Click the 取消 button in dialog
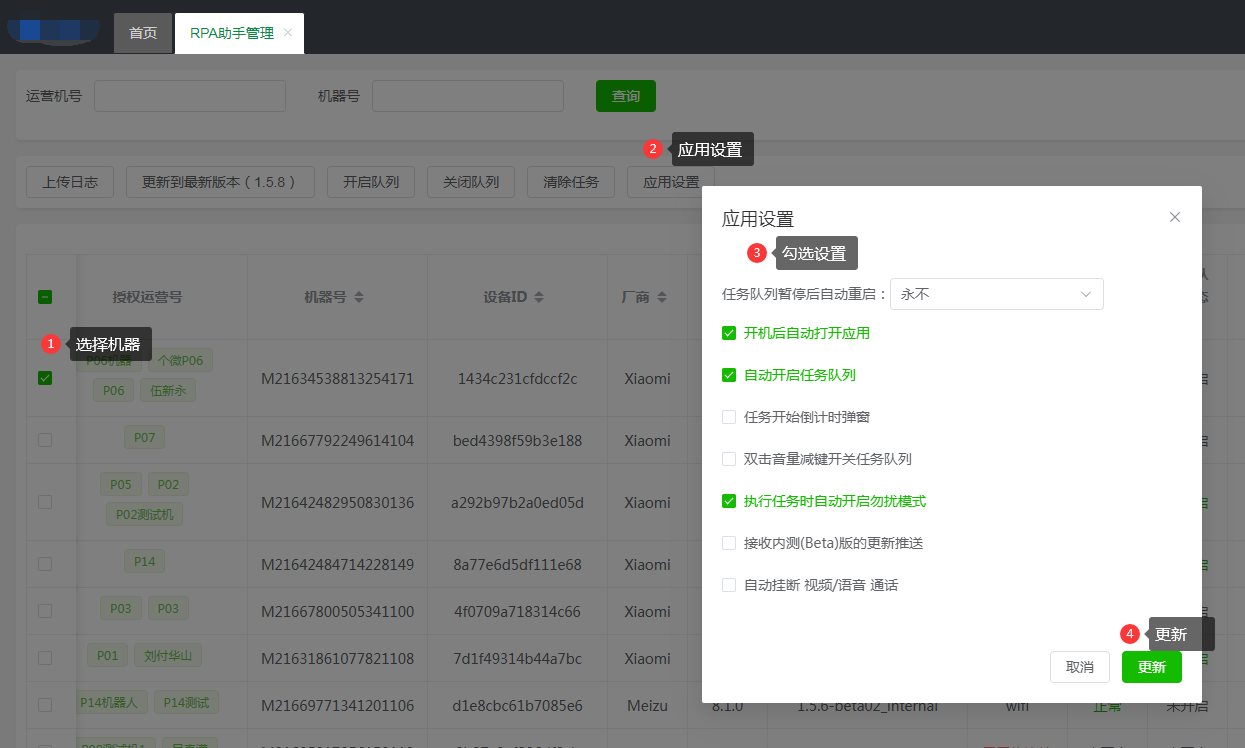Viewport: 1245px width, 748px height. click(x=1080, y=667)
